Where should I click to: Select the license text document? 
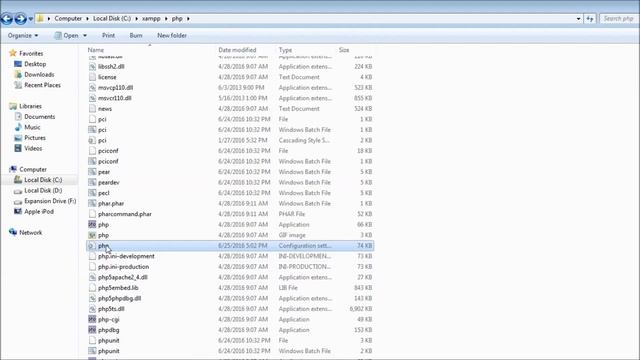(x=107, y=77)
